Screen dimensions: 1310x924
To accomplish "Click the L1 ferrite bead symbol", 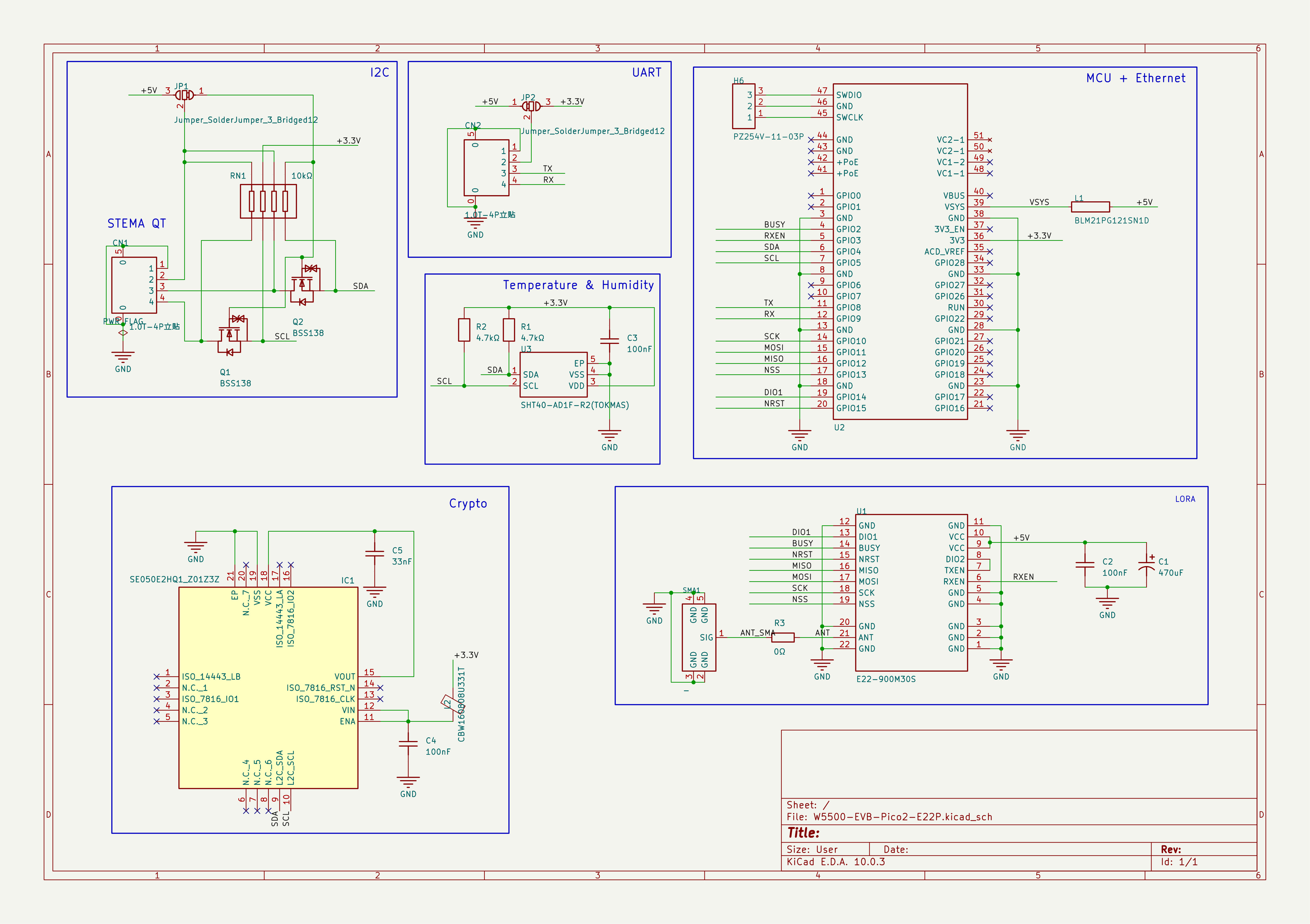I will (1090, 207).
